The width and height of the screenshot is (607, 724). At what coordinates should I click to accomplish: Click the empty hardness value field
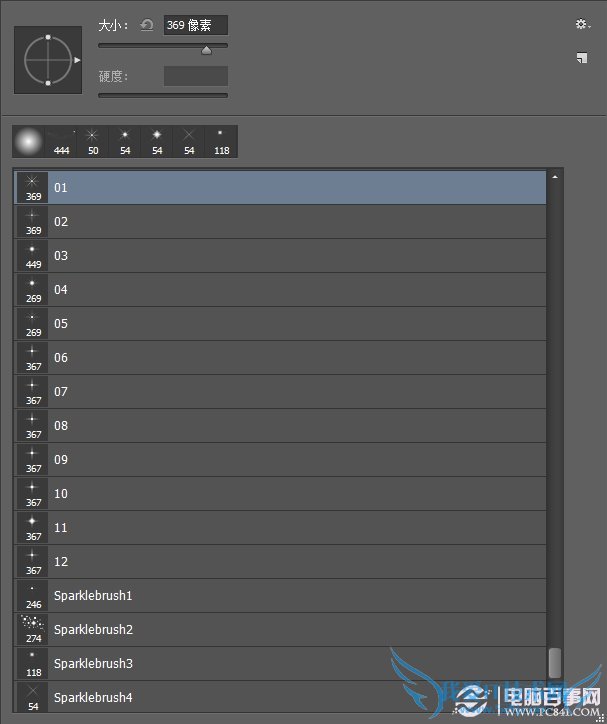pyautogui.click(x=196, y=76)
